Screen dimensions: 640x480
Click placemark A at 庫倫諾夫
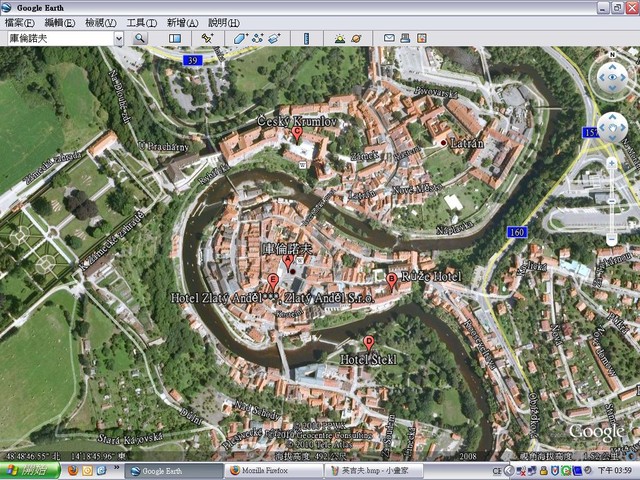(x=288, y=263)
